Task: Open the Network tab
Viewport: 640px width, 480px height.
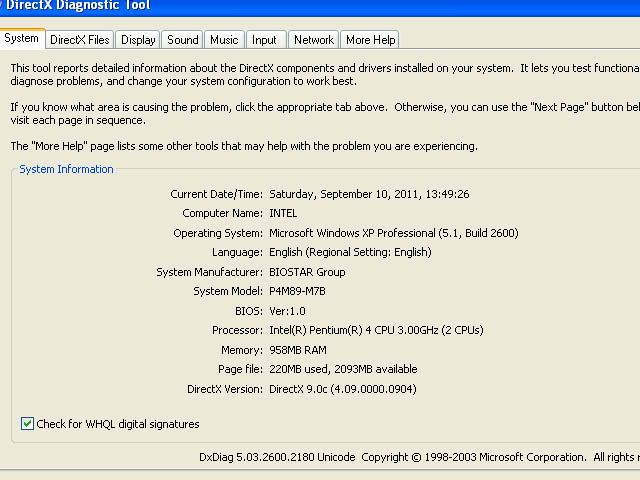Action: pyautogui.click(x=313, y=40)
